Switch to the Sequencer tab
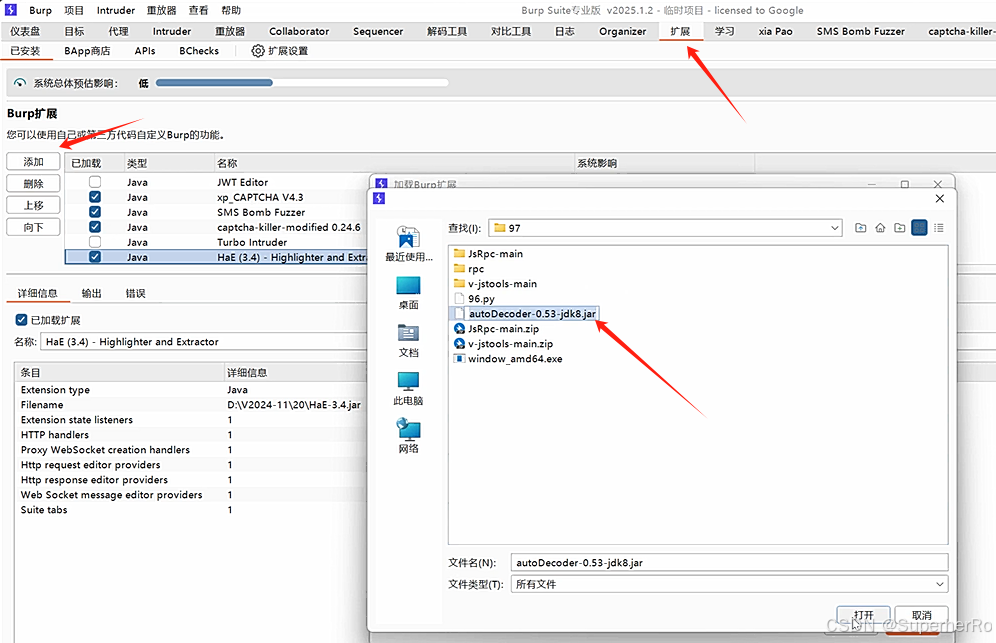 click(x=378, y=31)
